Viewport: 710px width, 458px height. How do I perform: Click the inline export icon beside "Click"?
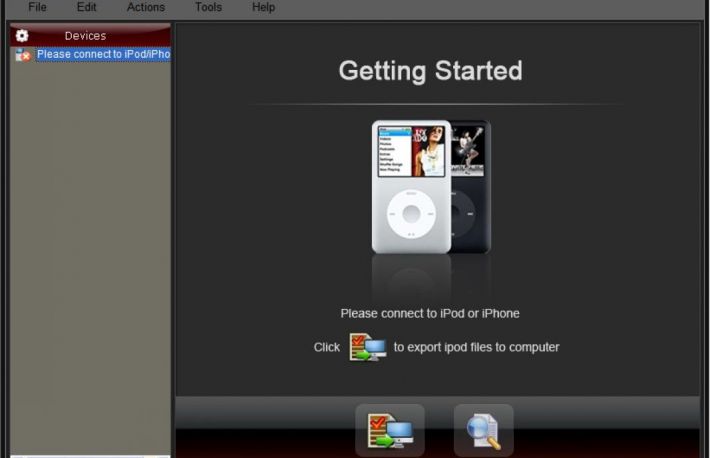coord(366,348)
